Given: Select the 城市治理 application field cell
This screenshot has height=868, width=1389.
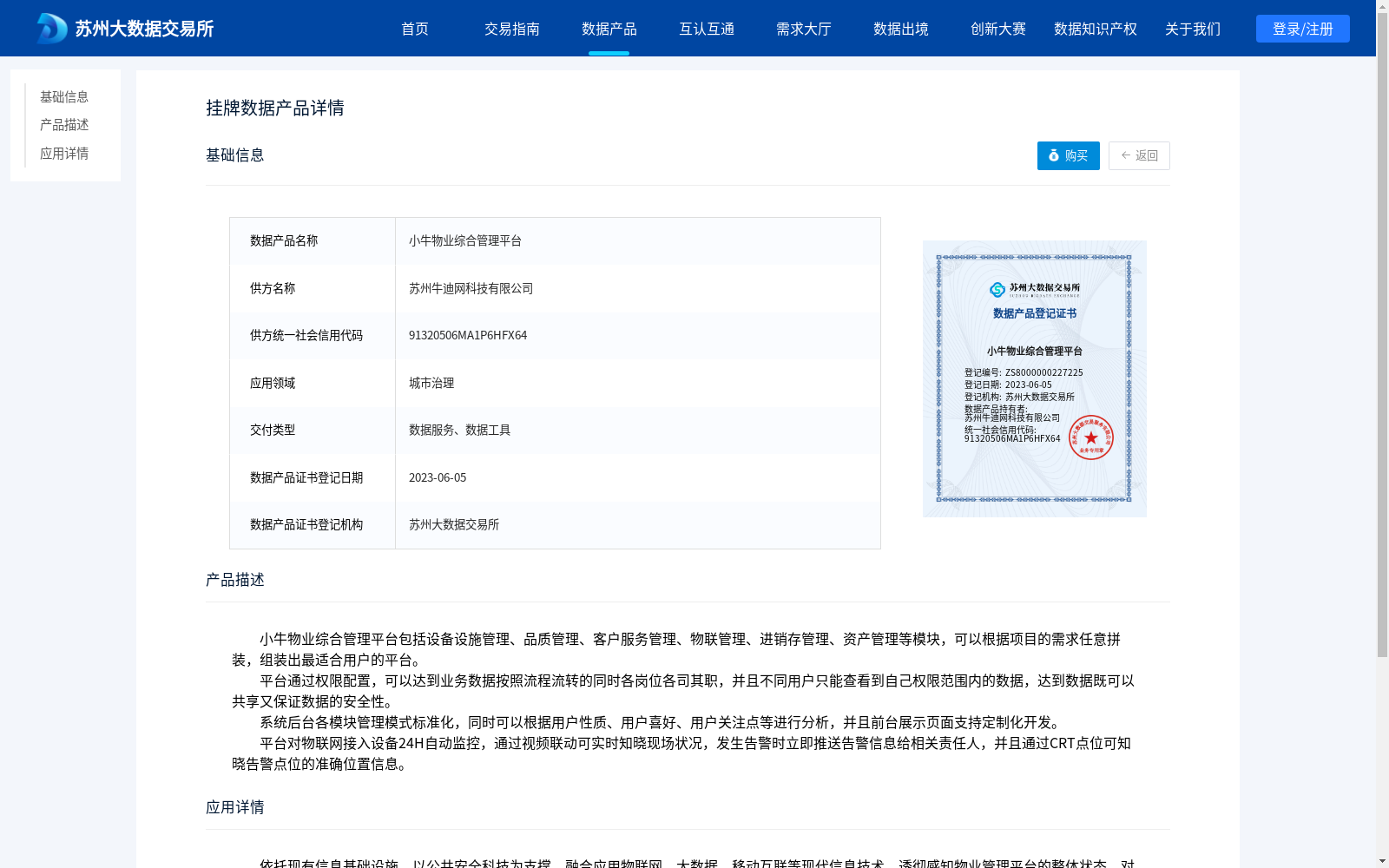Looking at the screenshot, I should 638,383.
